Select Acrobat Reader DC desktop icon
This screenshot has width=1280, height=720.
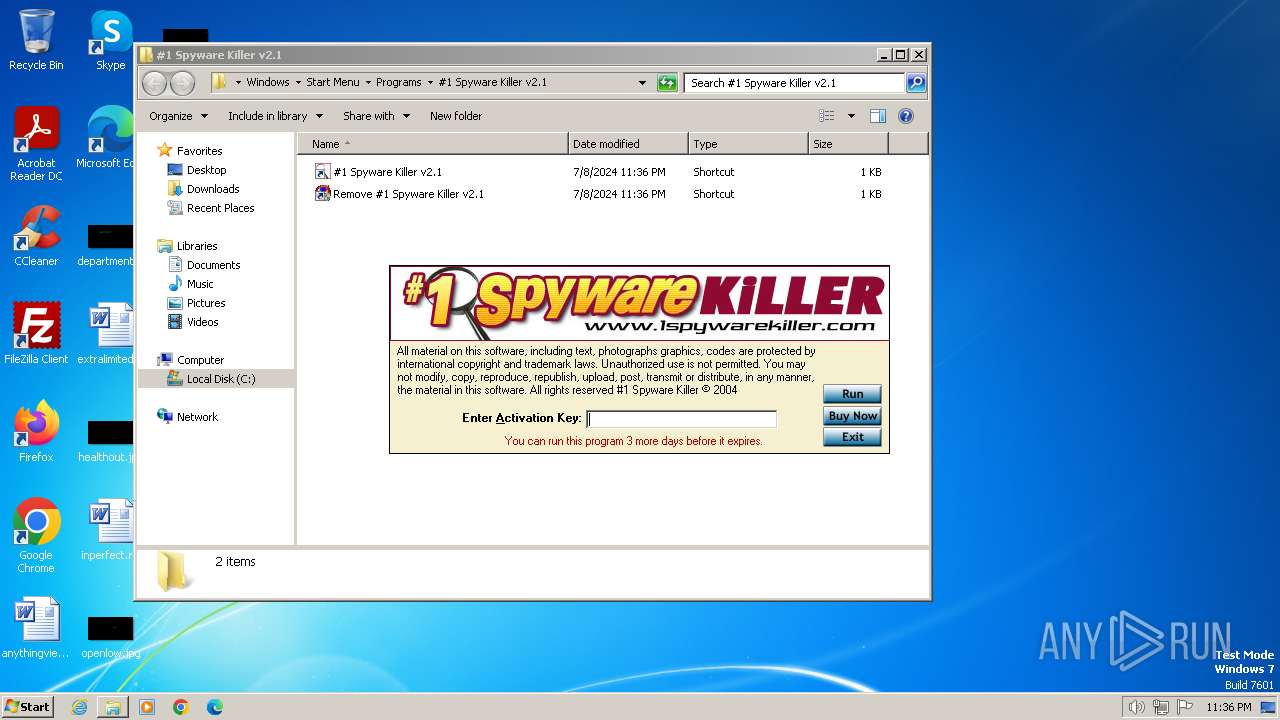click(36, 145)
